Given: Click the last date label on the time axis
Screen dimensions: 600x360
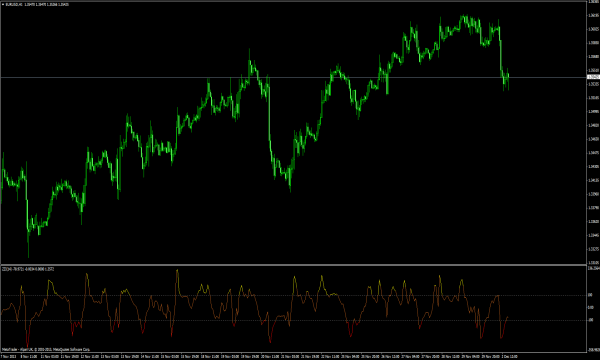Looking at the screenshot, I should 509,357.
